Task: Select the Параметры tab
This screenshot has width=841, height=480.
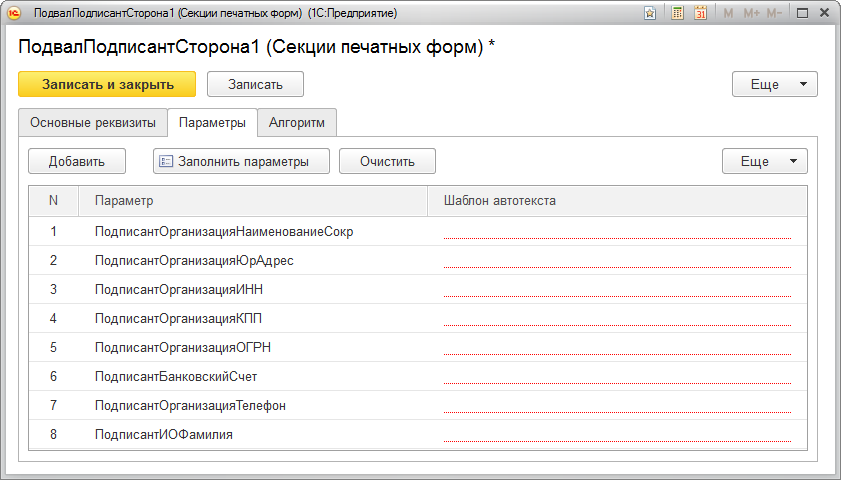Action: (x=212, y=123)
